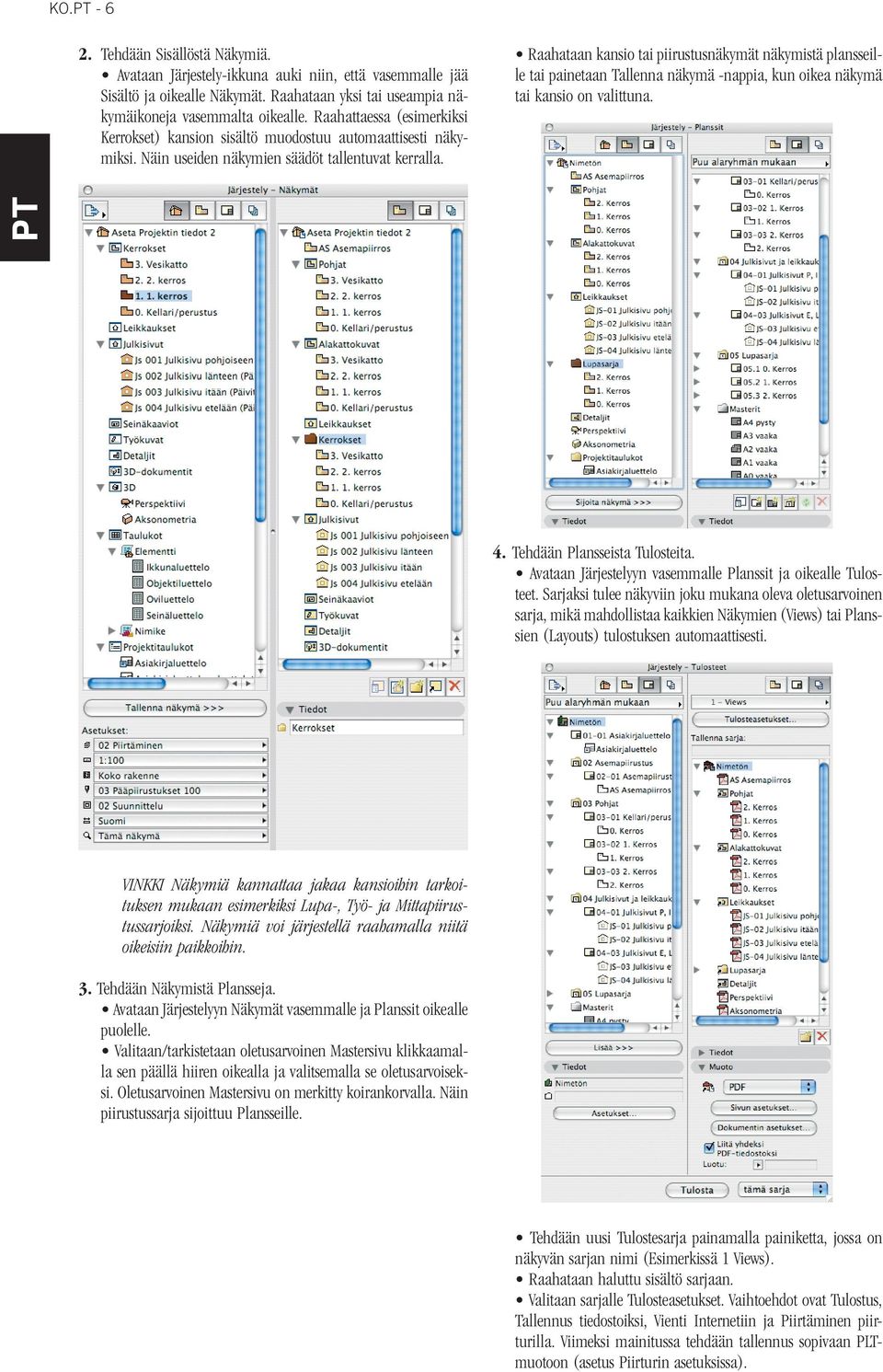Click the Kerrokset name field under Tiedot

(x=376, y=728)
